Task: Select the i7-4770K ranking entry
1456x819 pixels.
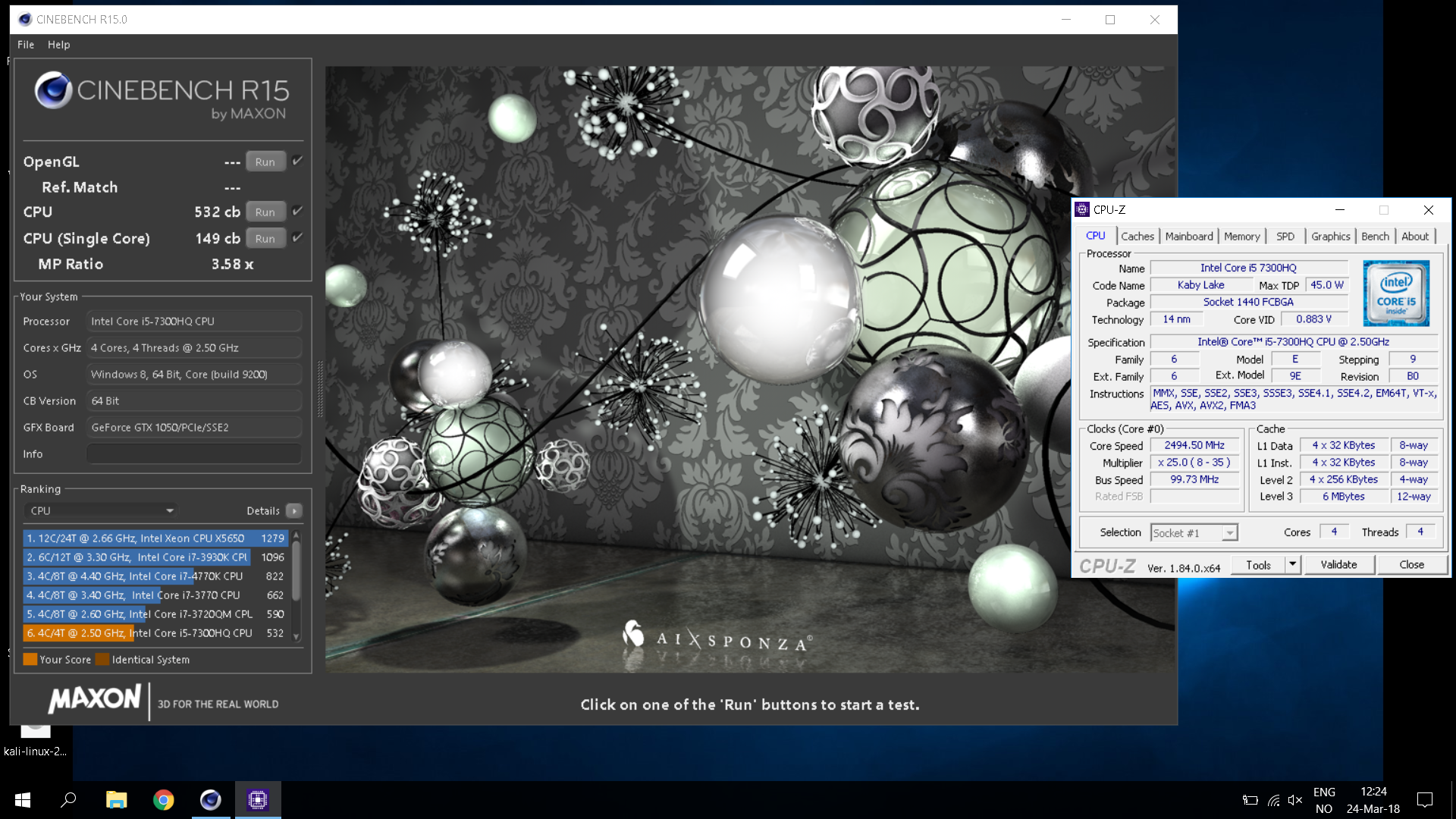Action: [x=155, y=576]
